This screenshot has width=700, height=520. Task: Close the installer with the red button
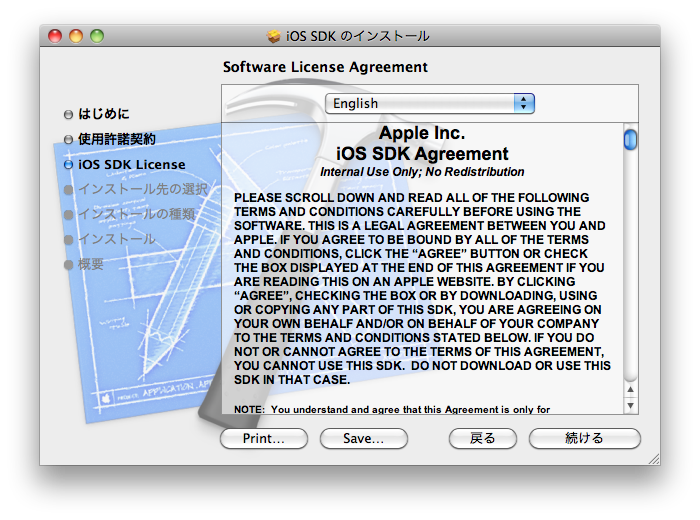point(55,36)
